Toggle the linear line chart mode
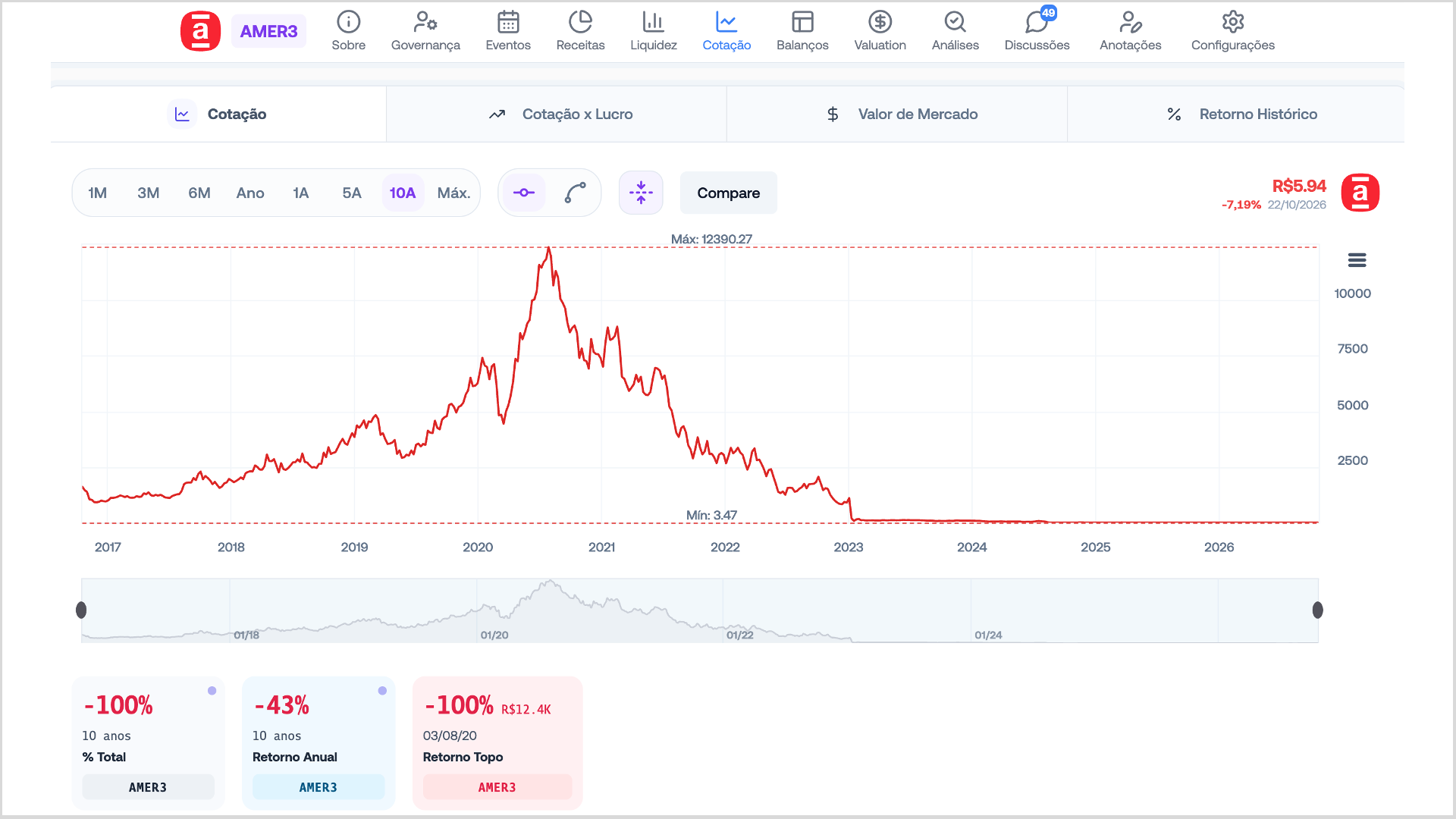The image size is (1456, 819). [524, 193]
